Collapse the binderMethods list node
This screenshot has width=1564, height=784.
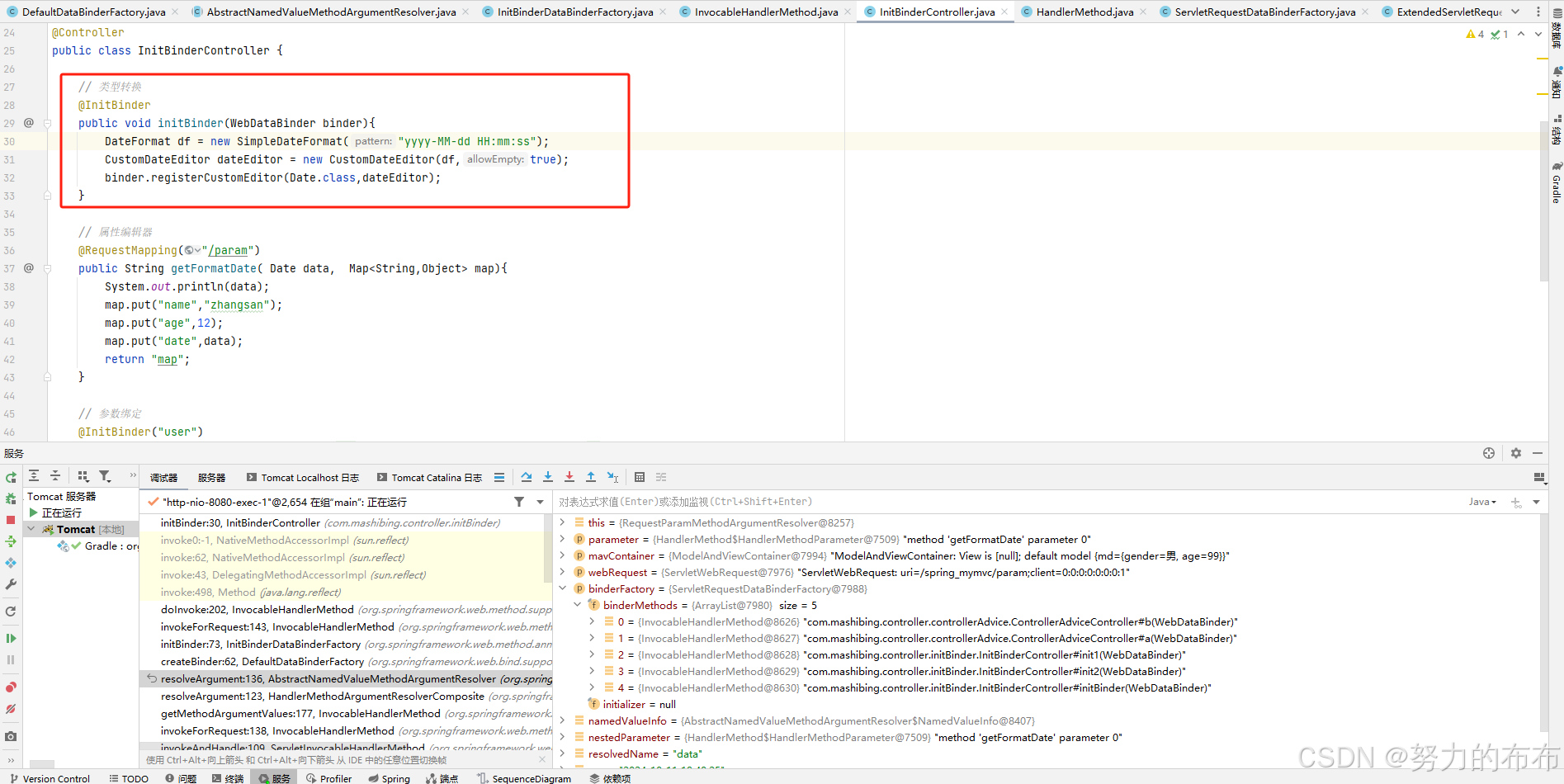click(x=578, y=605)
